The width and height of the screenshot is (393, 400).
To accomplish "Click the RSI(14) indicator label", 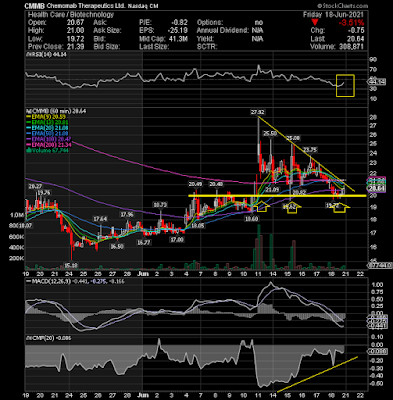I will [46, 55].
